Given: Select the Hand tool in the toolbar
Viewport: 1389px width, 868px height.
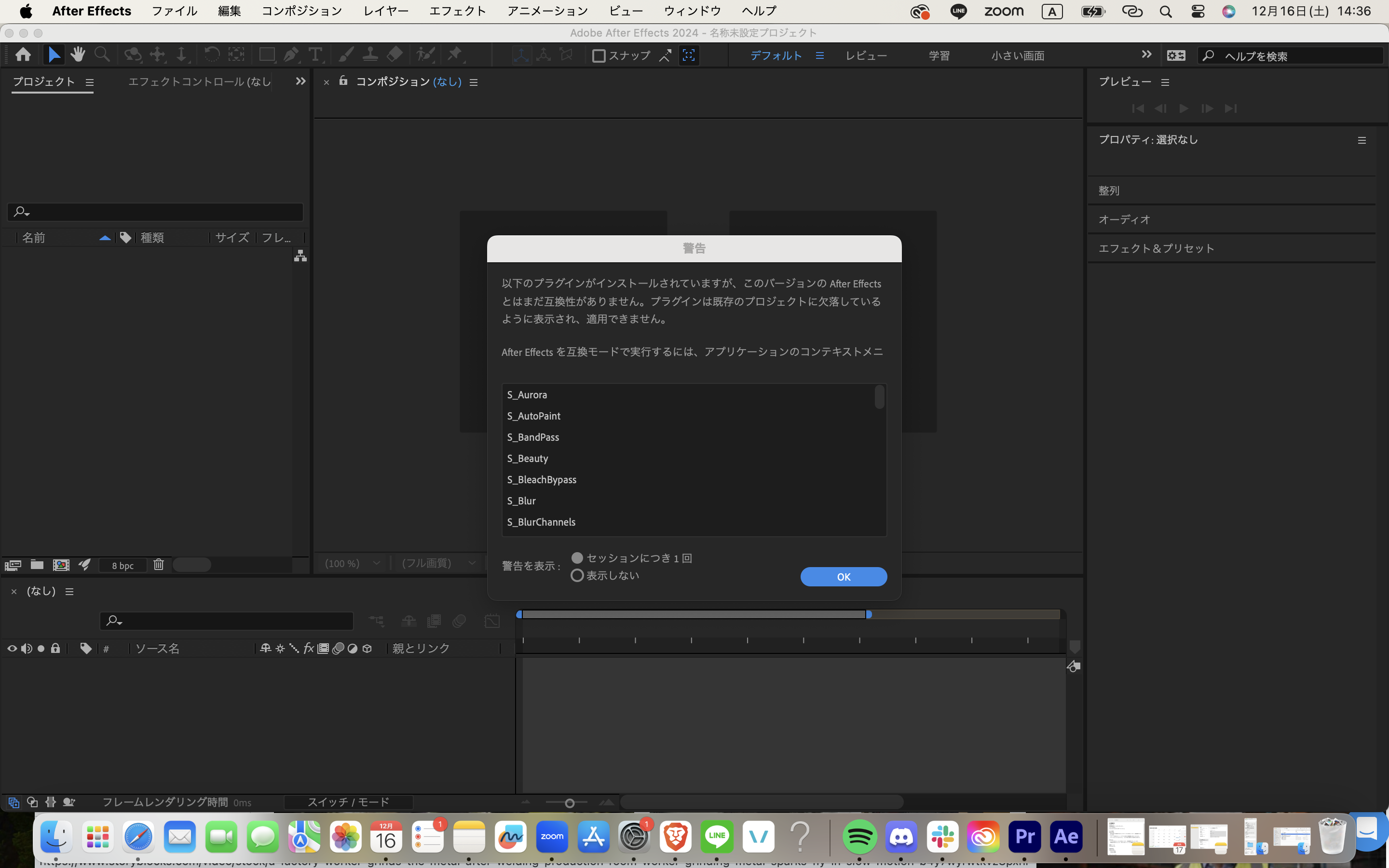Looking at the screenshot, I should point(78,54).
